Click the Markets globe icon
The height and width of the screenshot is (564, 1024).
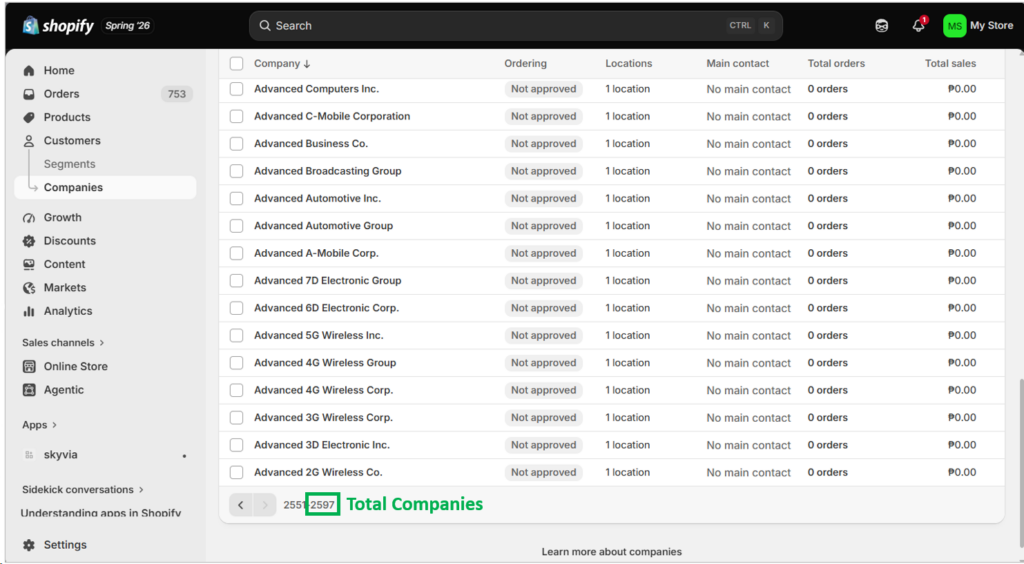coord(29,288)
